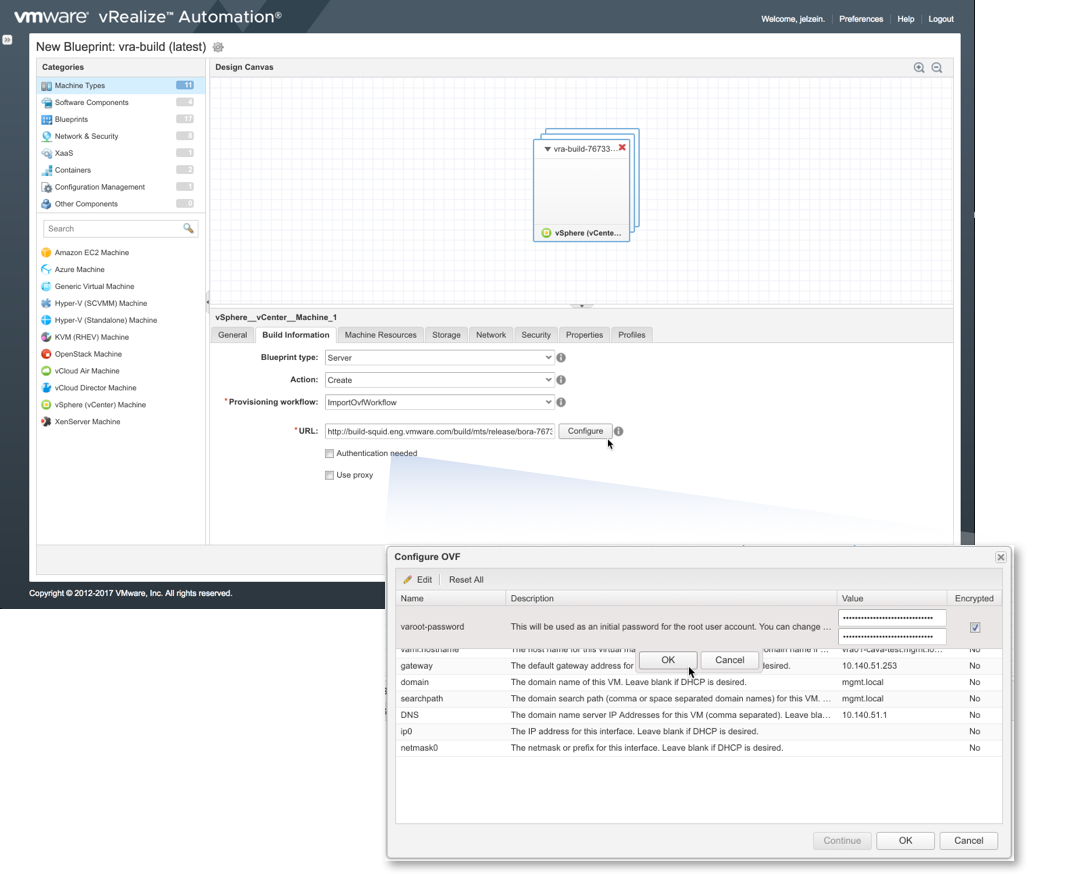Open the Blueprint type dropdown
Image resolution: width=1068 pixels, height=874 pixels.
(439, 358)
